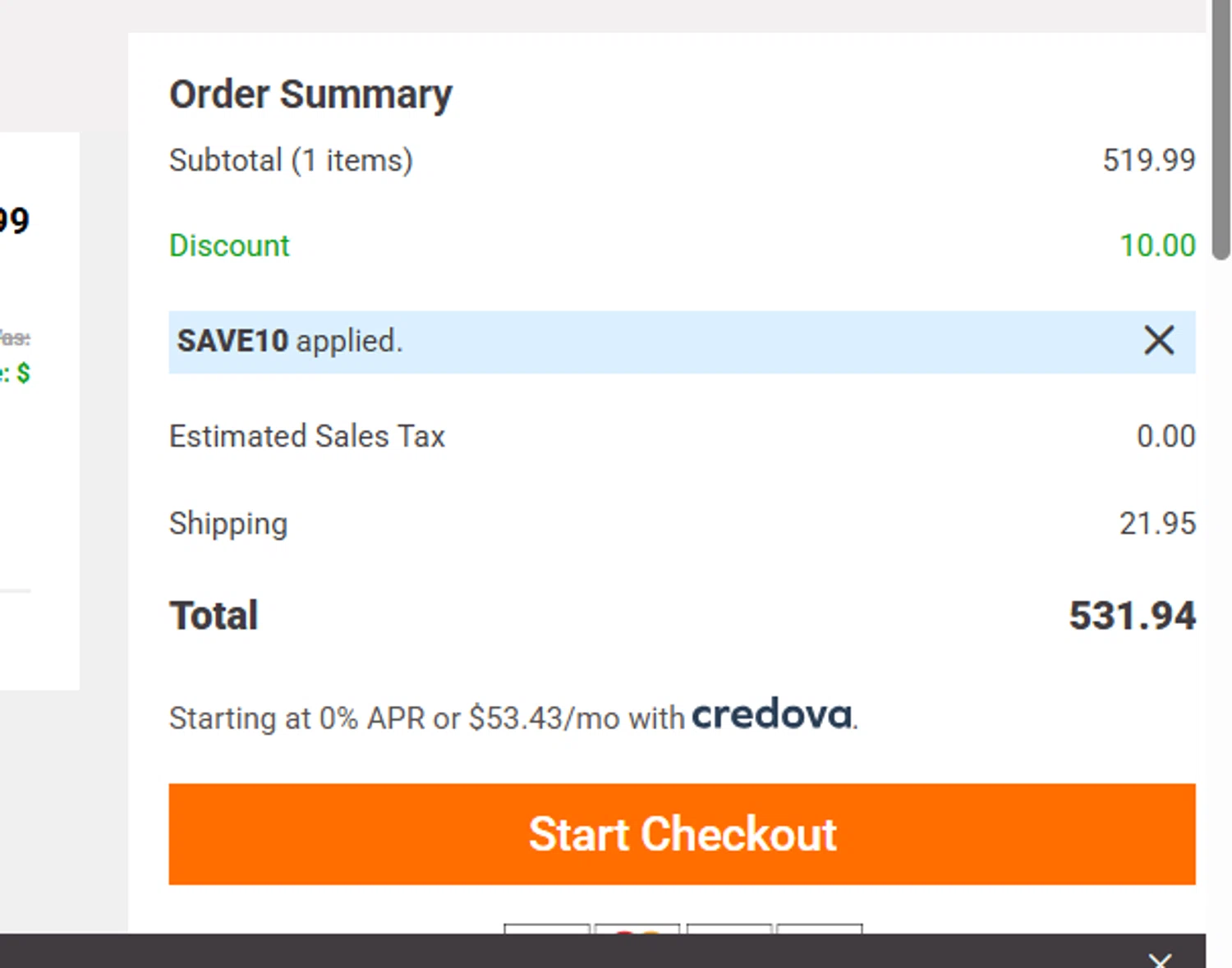Image resolution: width=1232 pixels, height=968 pixels.
Task: Click the Order Summary heading
Action: tap(310, 94)
